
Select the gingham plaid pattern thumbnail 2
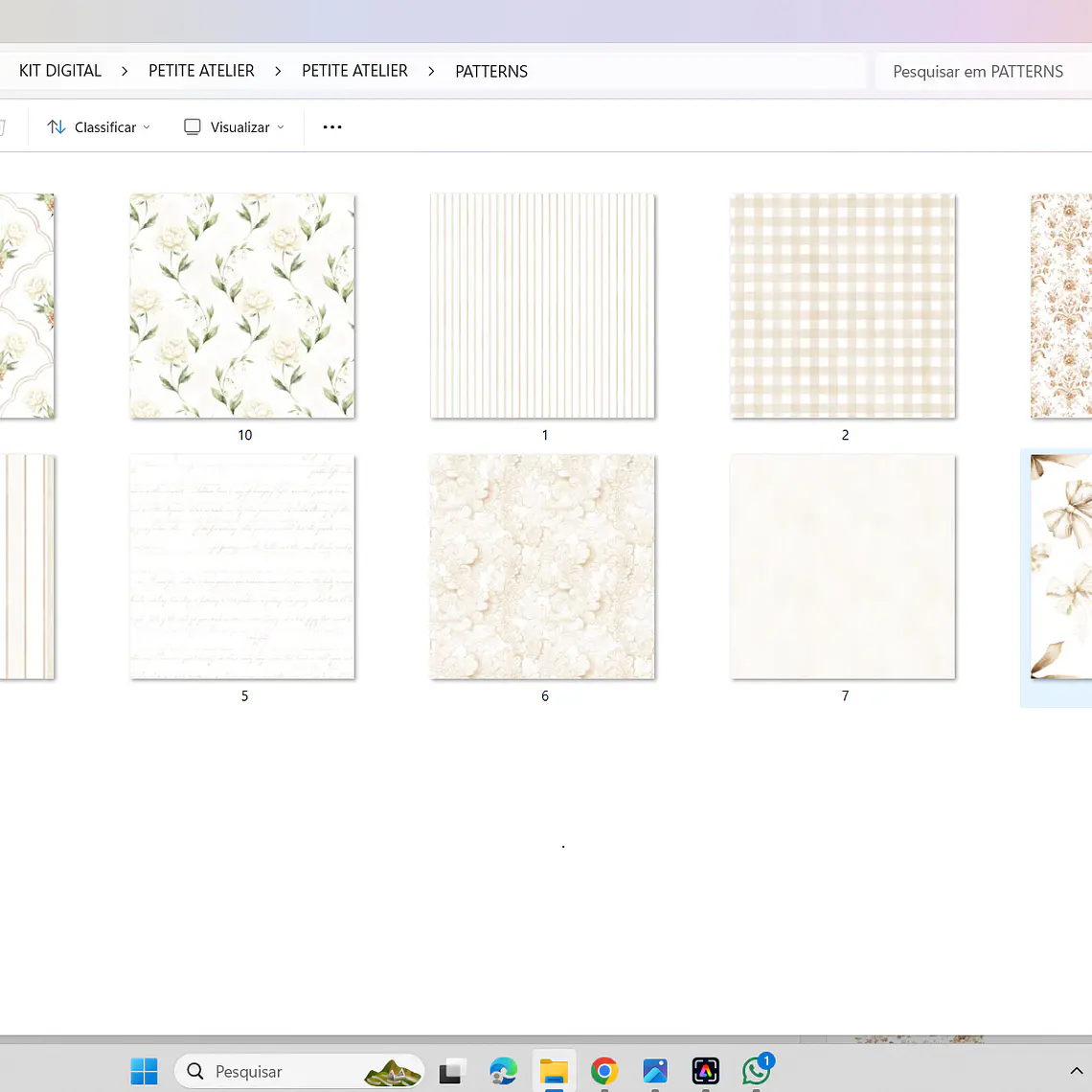tap(843, 306)
